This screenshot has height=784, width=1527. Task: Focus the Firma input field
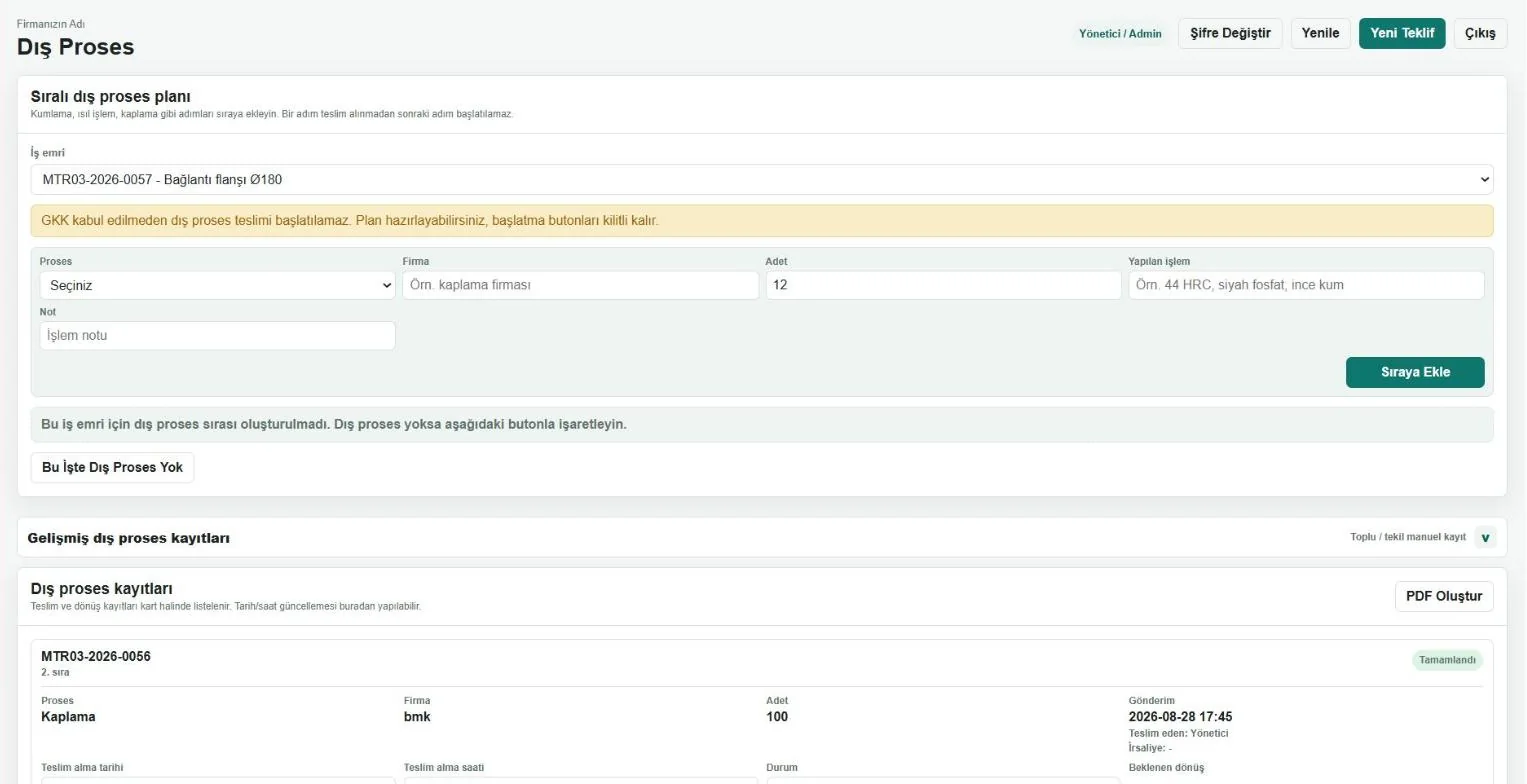click(x=580, y=285)
